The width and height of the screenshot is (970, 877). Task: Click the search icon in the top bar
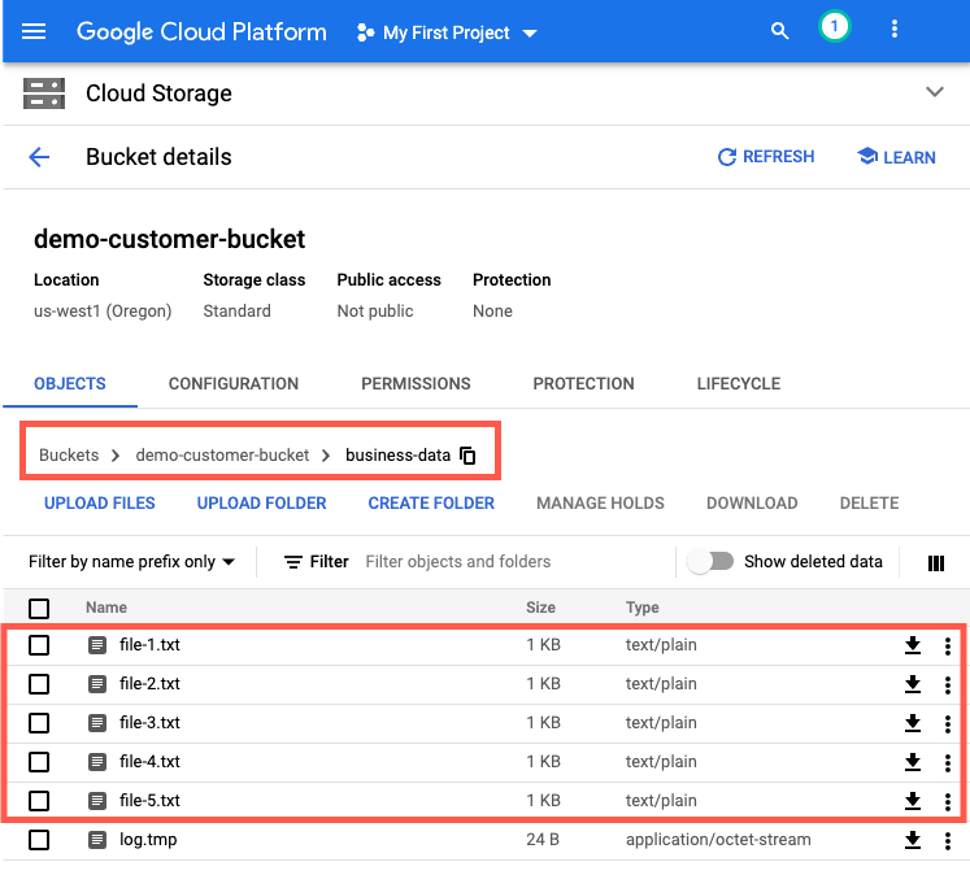pos(779,31)
